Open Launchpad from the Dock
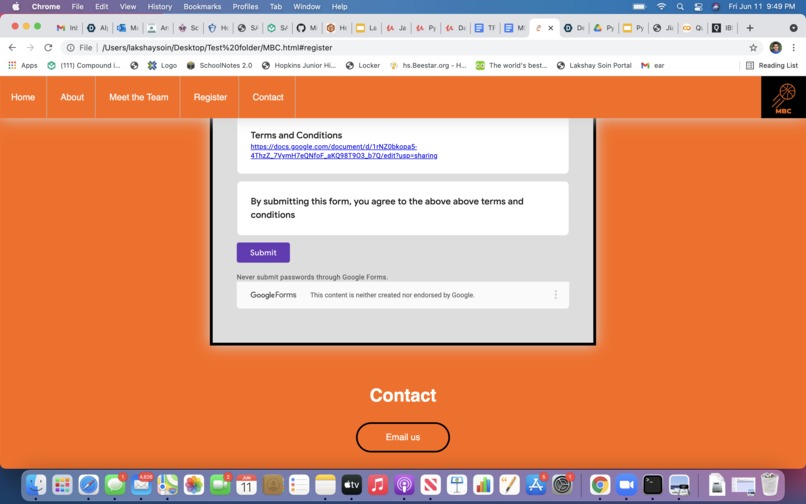This screenshot has width=806, height=504. coord(62,484)
